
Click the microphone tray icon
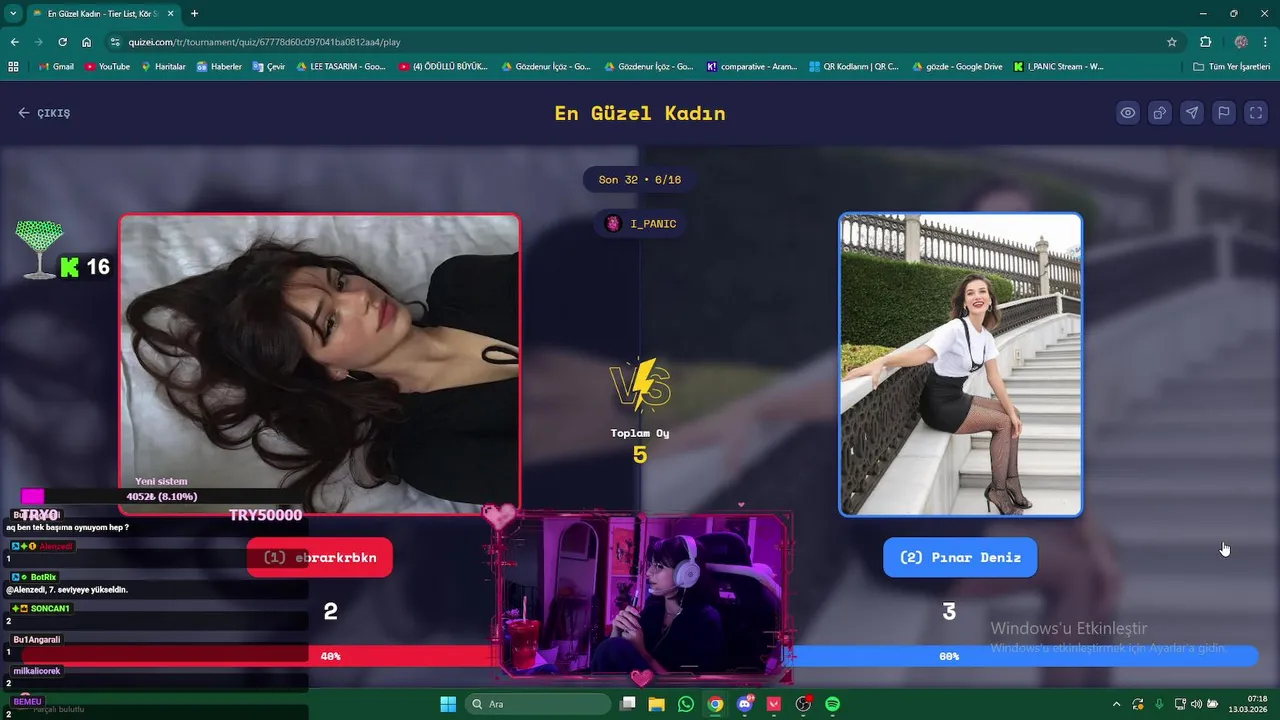[1159, 704]
